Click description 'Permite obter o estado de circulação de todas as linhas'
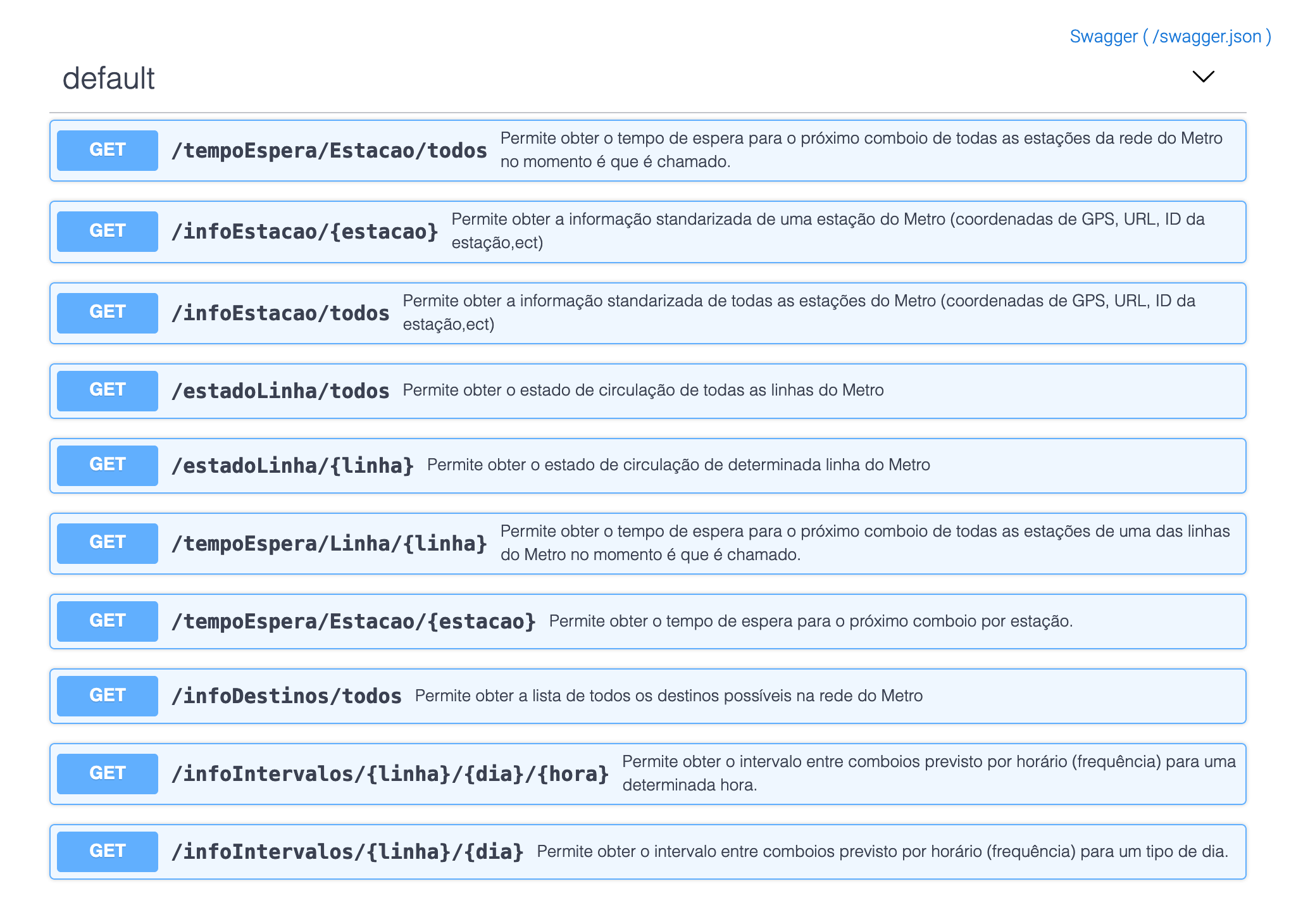Viewport: 1296px width, 924px height. [643, 390]
